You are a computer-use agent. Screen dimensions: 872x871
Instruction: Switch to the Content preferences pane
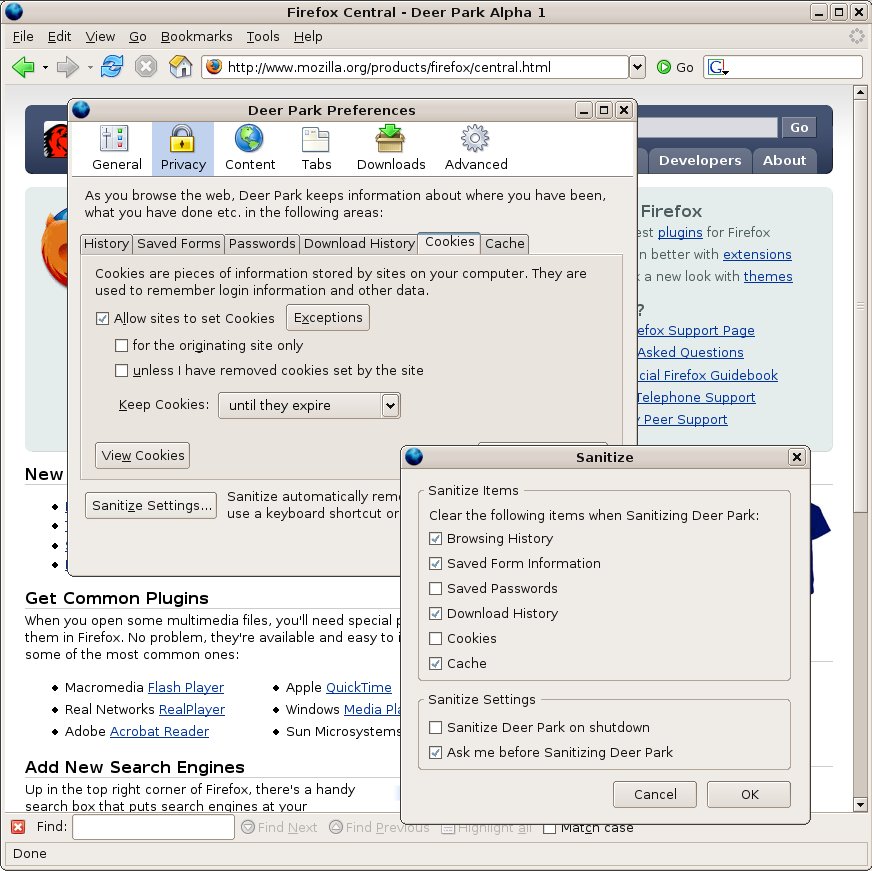click(x=250, y=149)
